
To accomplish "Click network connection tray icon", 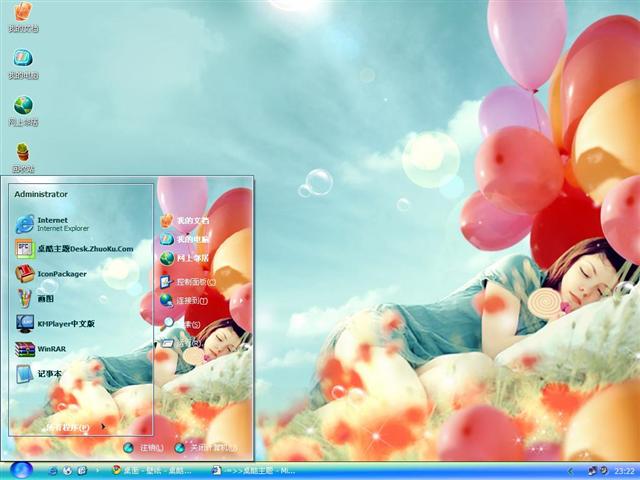I will click(x=592, y=471).
